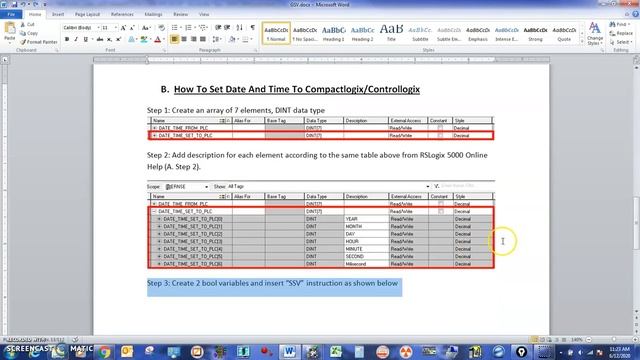Save the document from Quick Access toolbar
This screenshot has height=360, width=640.
(x=14, y=4)
